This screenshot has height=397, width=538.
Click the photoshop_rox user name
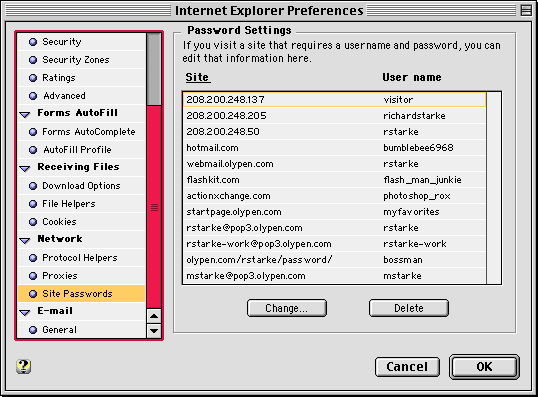point(417,196)
